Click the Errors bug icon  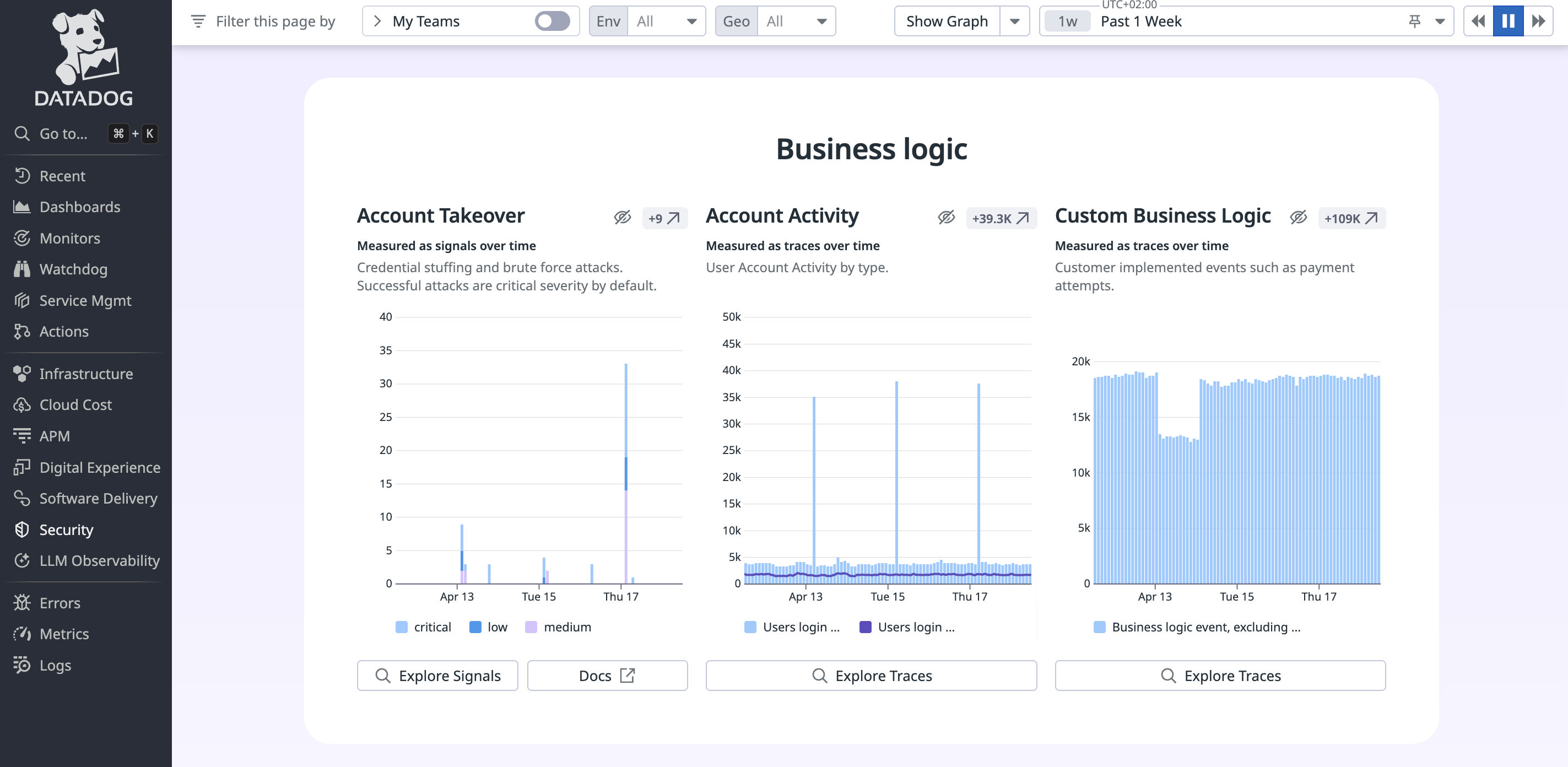click(22, 603)
